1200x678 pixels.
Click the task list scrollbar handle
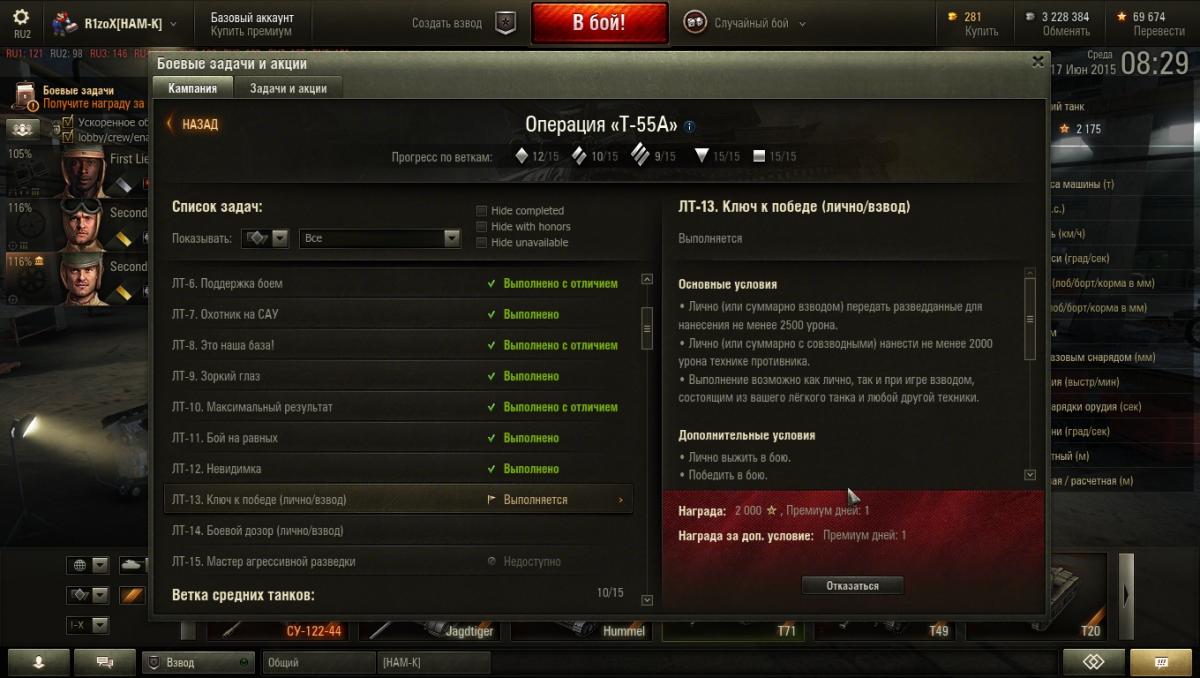[x=647, y=321]
